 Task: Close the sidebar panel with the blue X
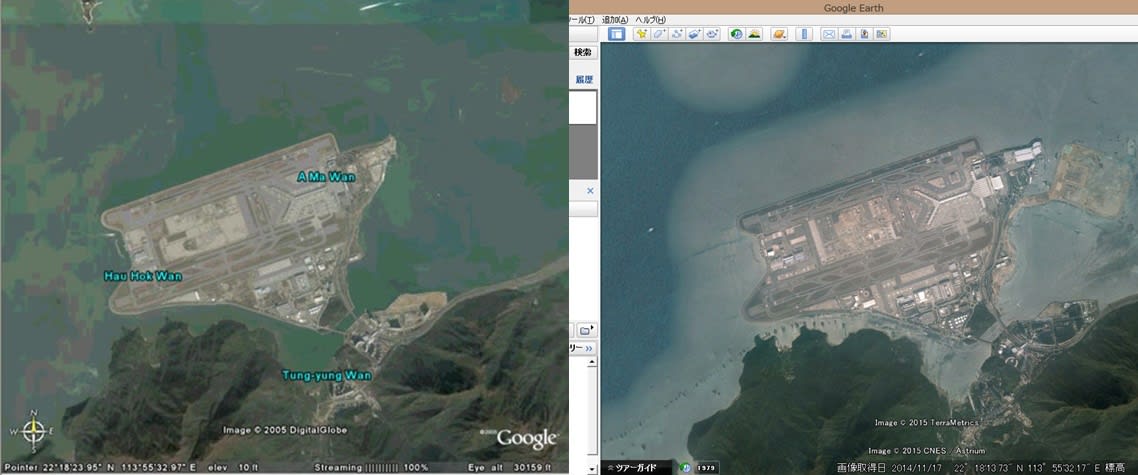pos(590,191)
